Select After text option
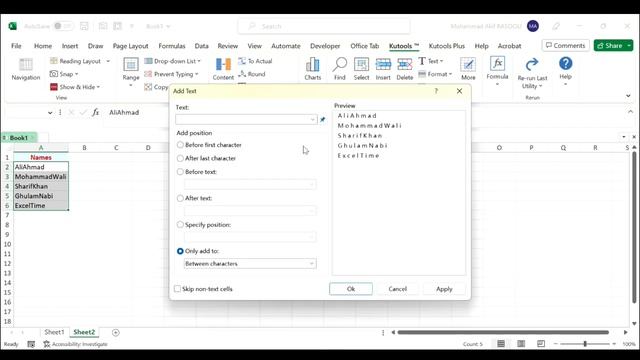Screen dimensions: 640x360 [x=180, y=198]
